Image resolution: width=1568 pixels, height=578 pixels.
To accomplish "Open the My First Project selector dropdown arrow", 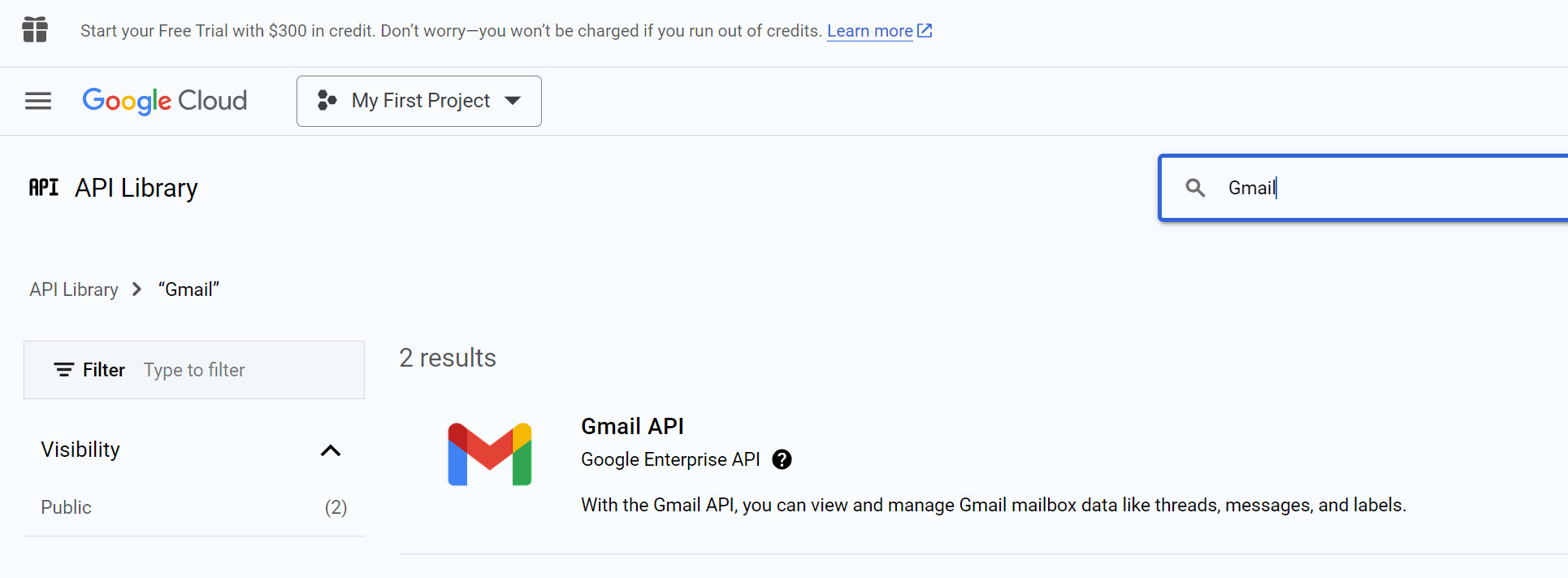I will (x=513, y=101).
